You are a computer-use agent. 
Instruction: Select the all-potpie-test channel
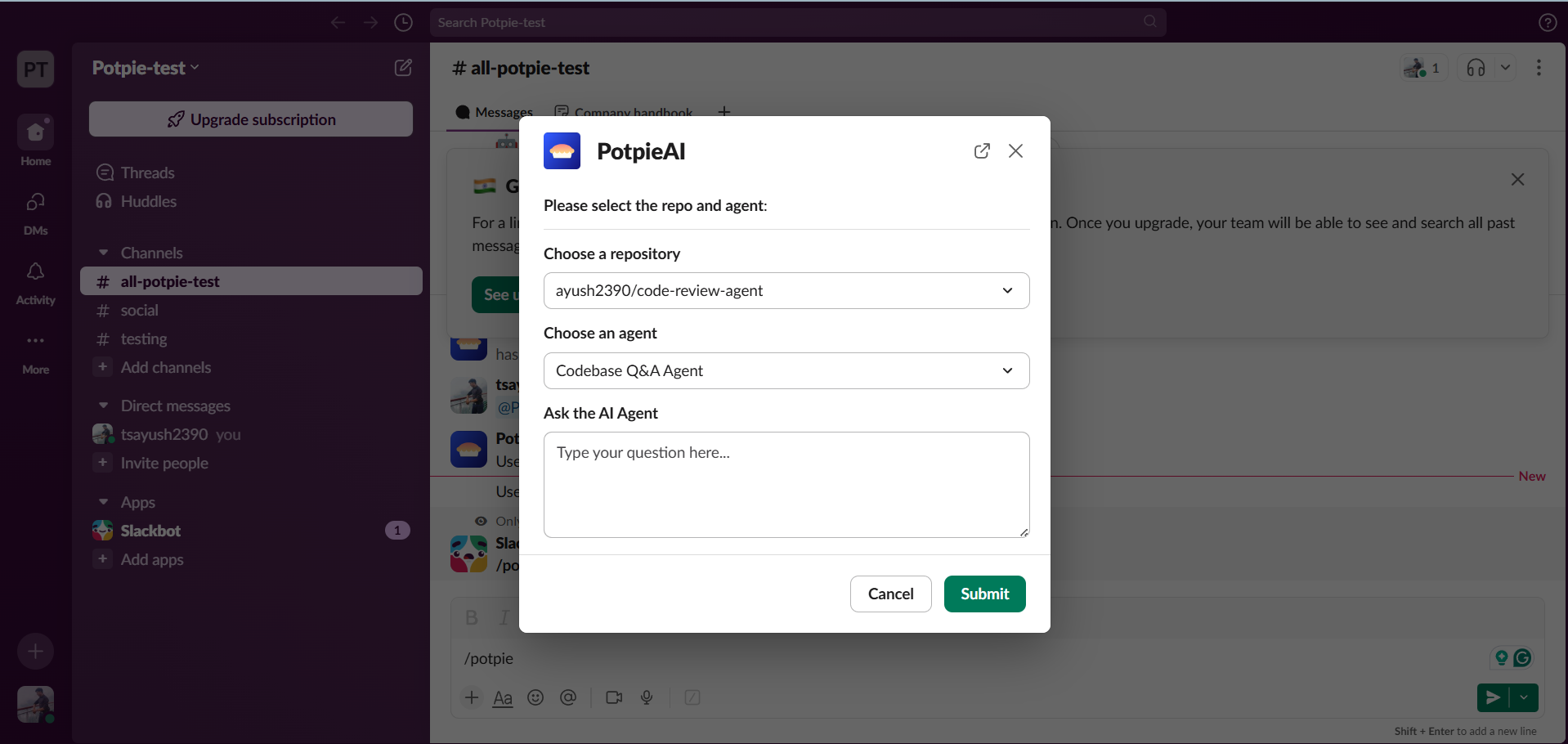(x=251, y=281)
